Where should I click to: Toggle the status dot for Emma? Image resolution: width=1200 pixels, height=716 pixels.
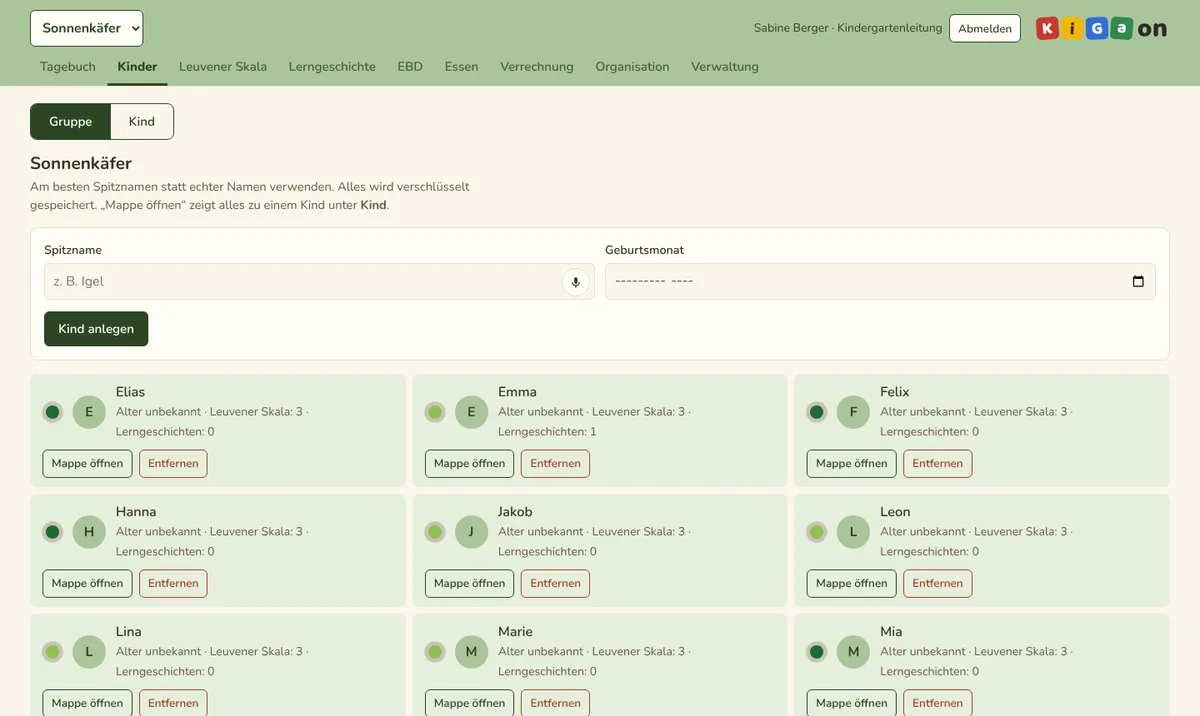[435, 412]
